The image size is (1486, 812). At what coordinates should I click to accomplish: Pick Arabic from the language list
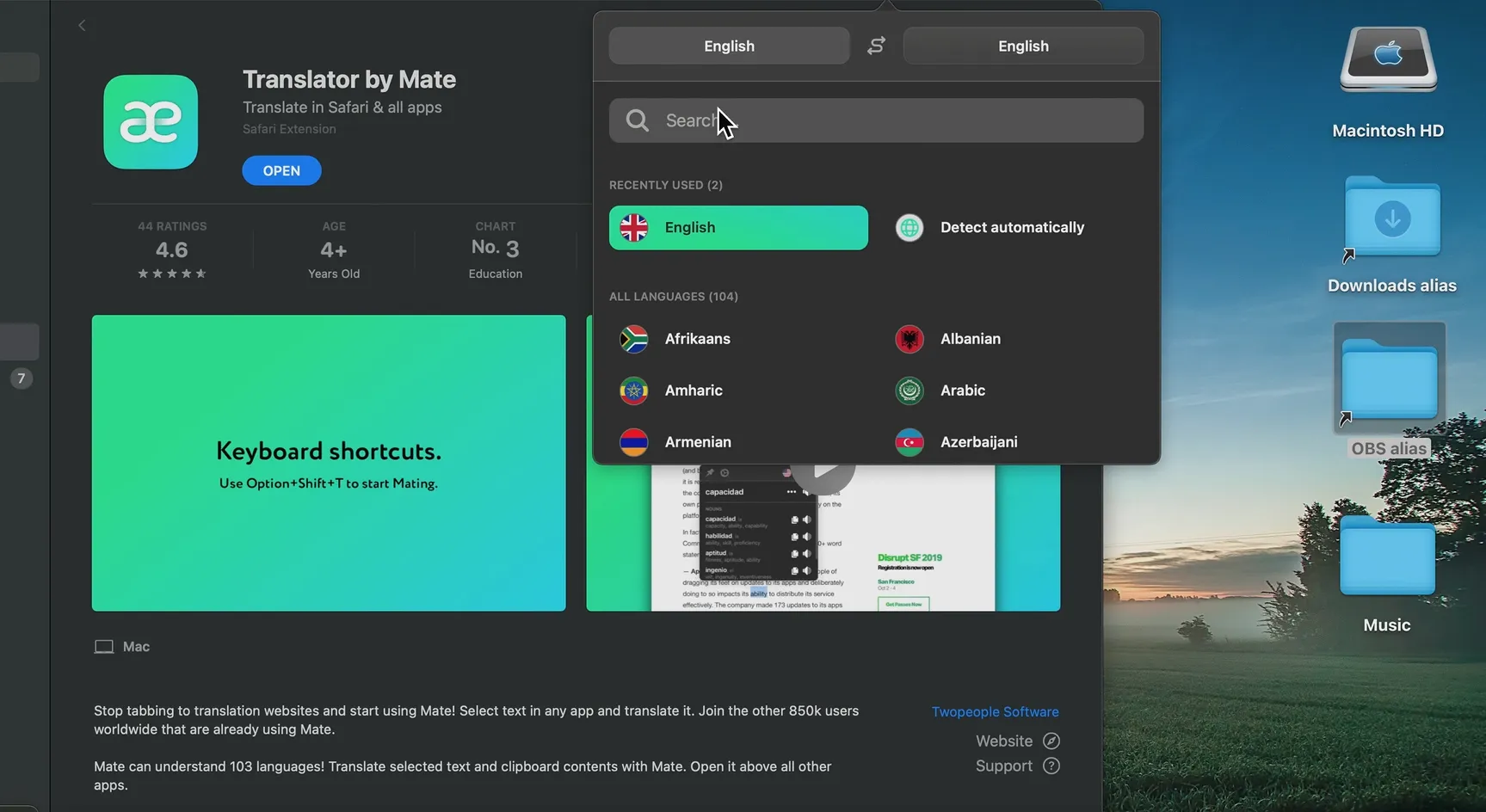coord(962,391)
